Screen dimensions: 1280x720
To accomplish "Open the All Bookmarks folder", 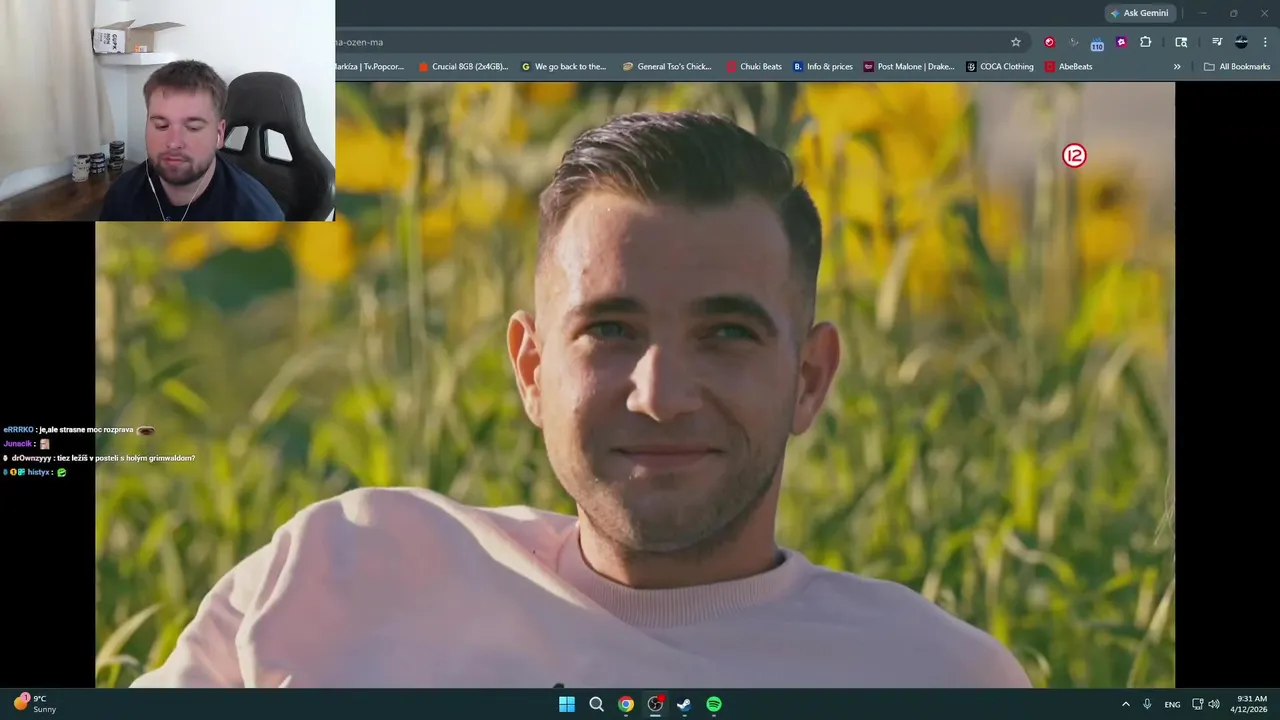I will coord(1237,67).
